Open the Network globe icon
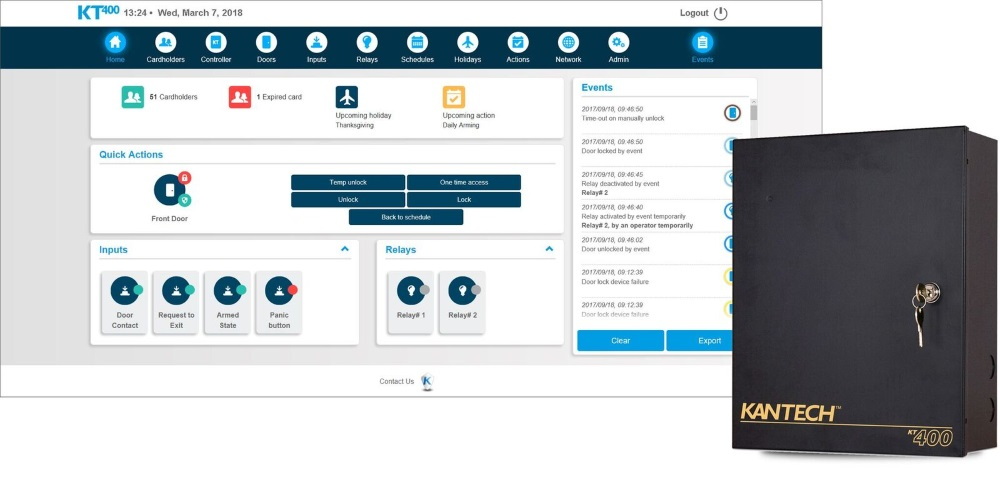1000x482 pixels. point(568,43)
